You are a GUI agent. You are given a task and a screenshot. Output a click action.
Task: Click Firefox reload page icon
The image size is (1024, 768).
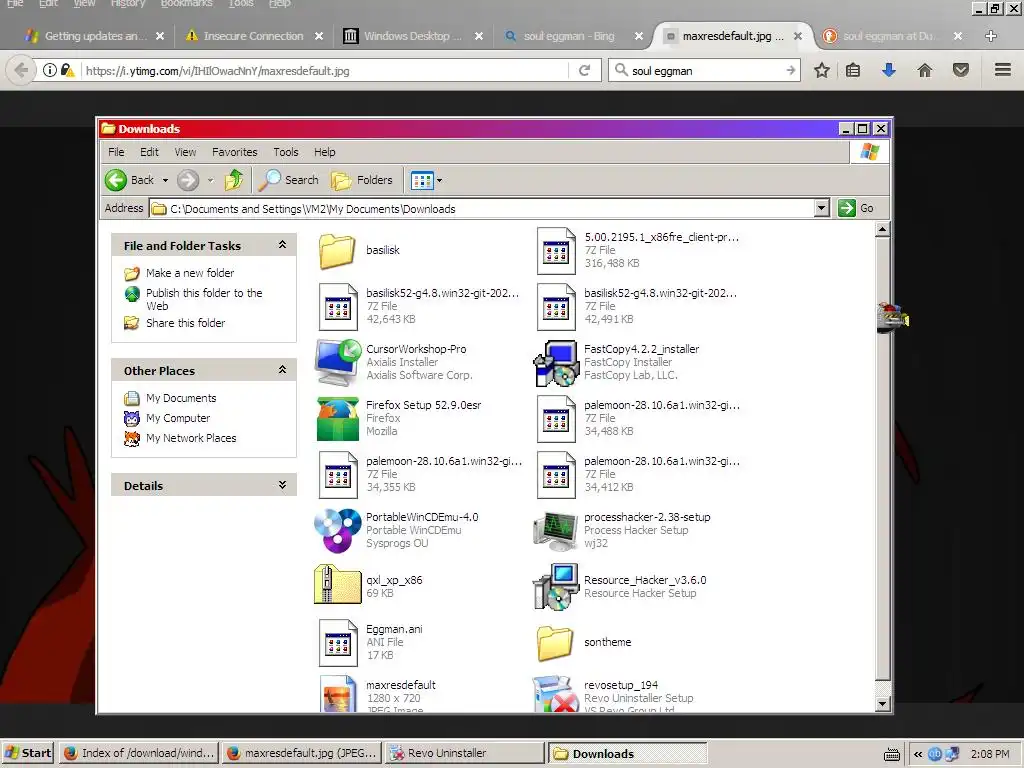point(584,71)
